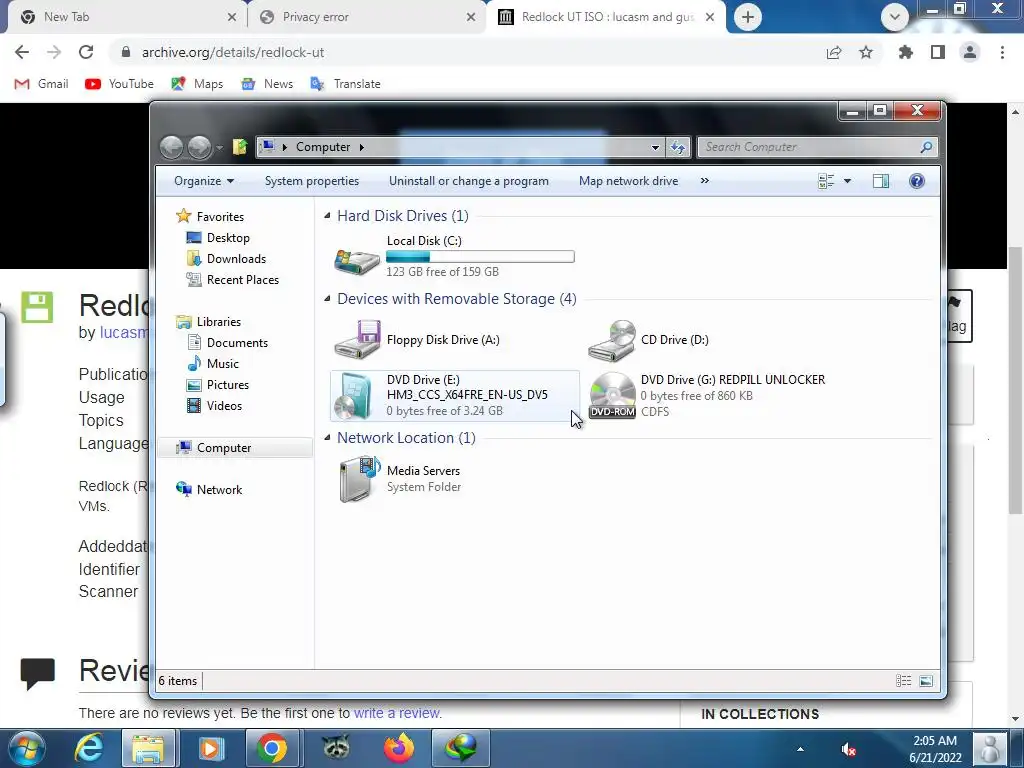The image size is (1024, 768).
Task: Open Internet Explorer from taskbar
Action: (88, 748)
